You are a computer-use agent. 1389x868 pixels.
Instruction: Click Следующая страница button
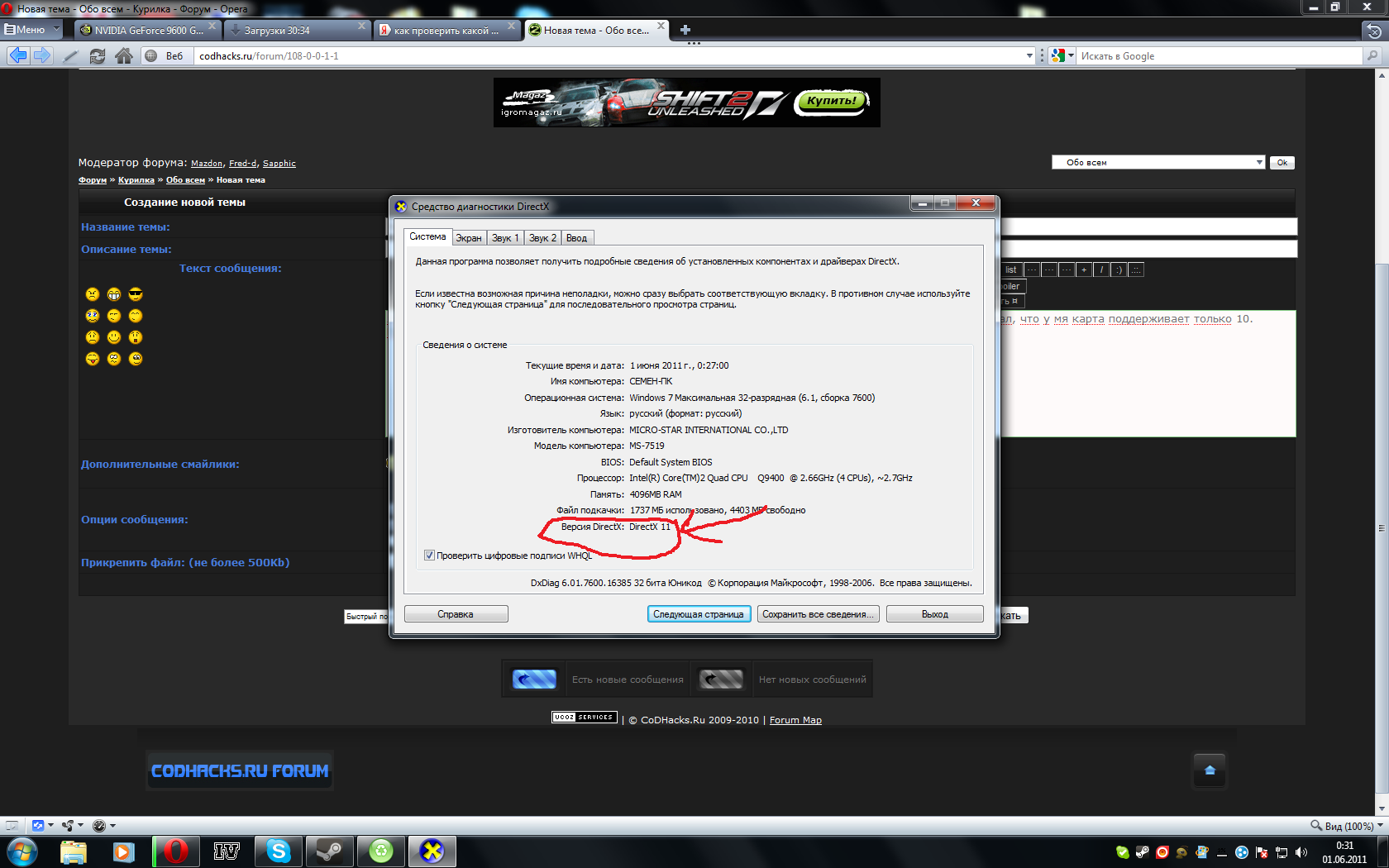(x=699, y=614)
